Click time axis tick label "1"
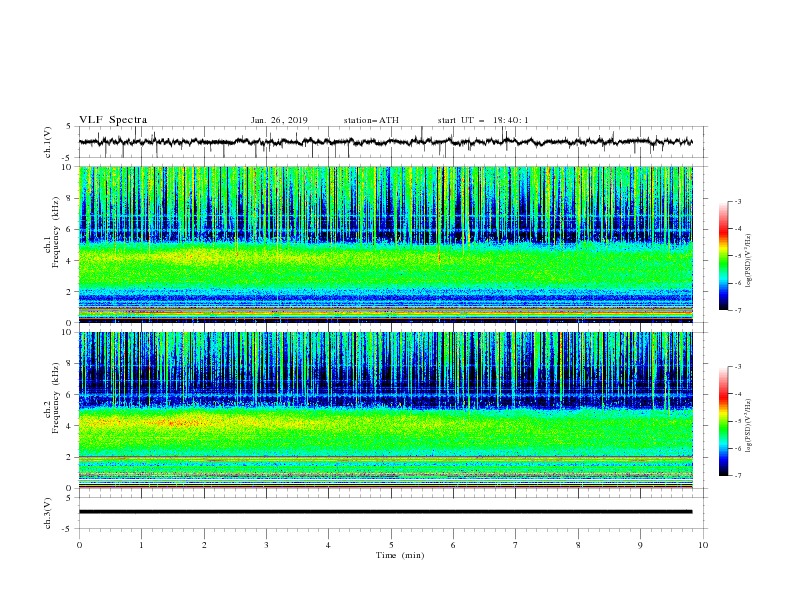The height and width of the screenshot is (612, 792). point(141,545)
